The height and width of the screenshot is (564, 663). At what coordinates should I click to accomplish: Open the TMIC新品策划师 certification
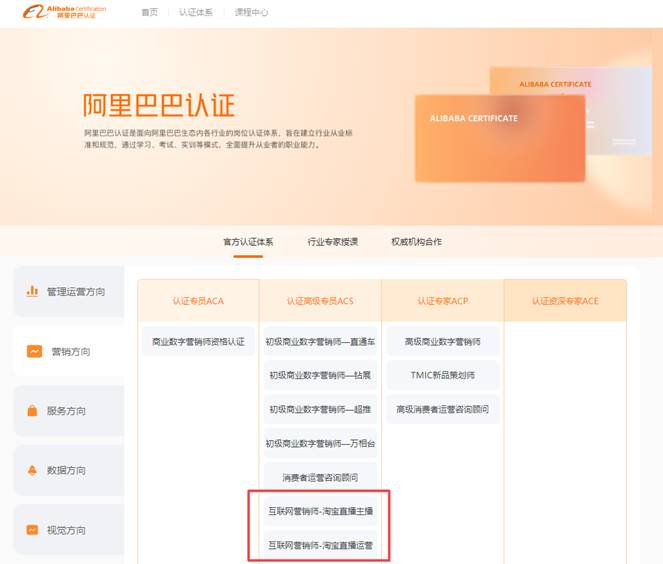pyautogui.click(x=443, y=375)
